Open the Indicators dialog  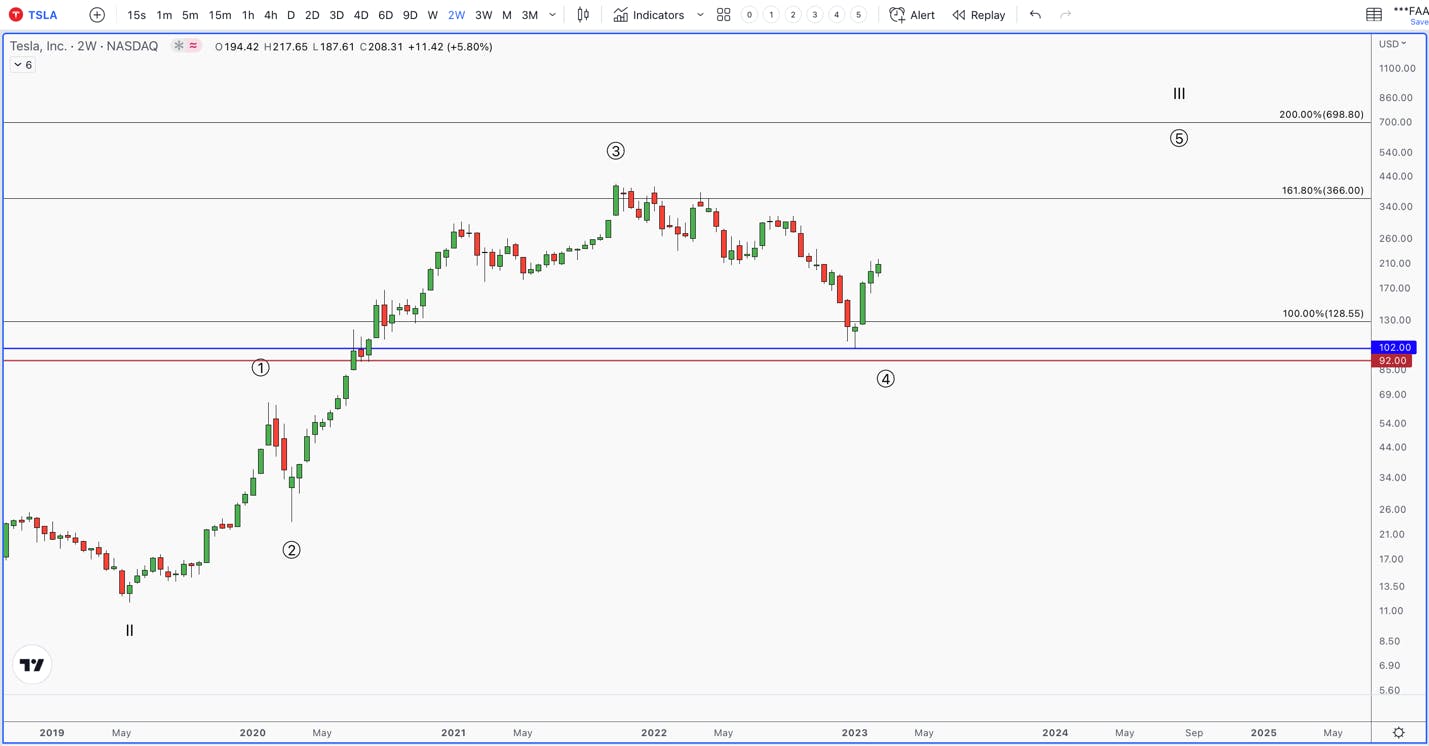click(649, 15)
